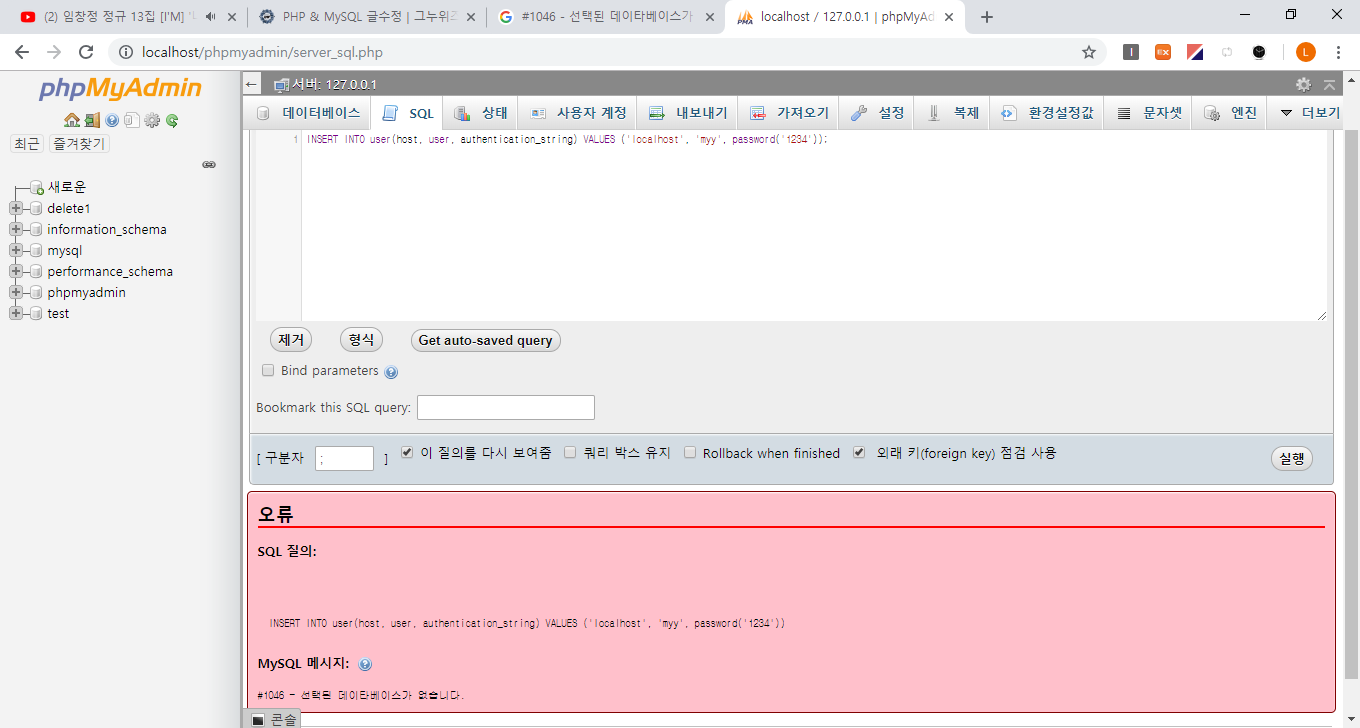
Task: Mute audio icon on the YouTube tab
Action: [210, 17]
